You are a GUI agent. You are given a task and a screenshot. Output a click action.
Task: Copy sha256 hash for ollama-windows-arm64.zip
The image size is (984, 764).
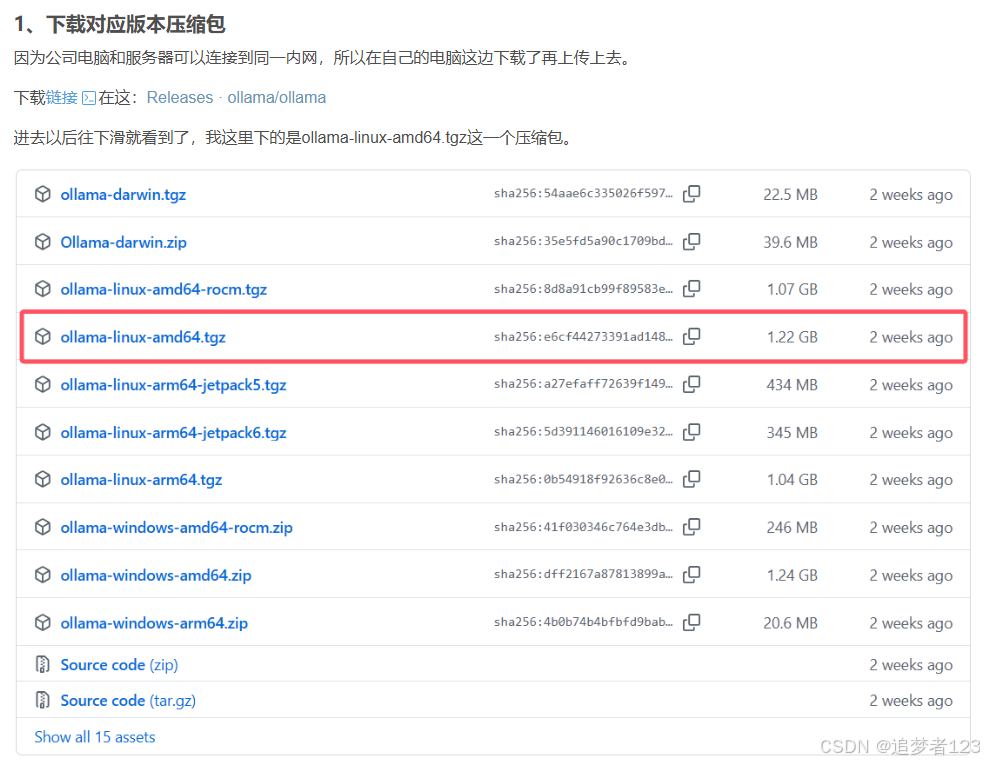pyautogui.click(x=692, y=622)
